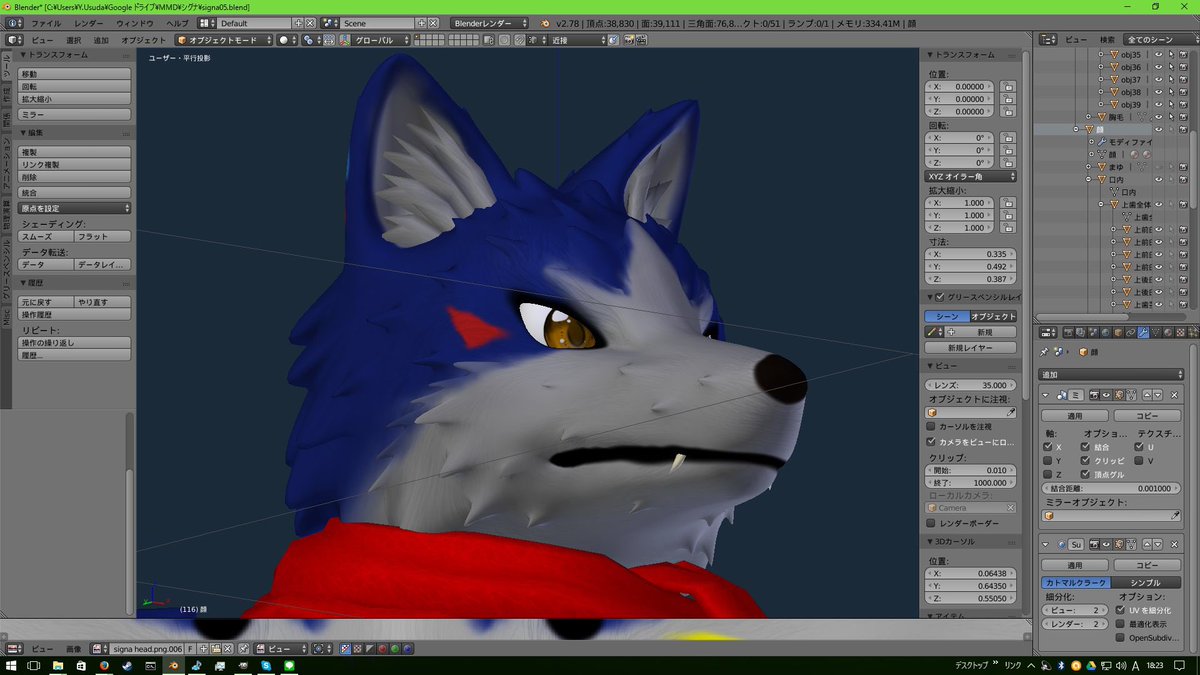The width and height of the screenshot is (1200, 675).
Task: Open the 3D viewport オブジェクト menu
Action: pos(144,40)
